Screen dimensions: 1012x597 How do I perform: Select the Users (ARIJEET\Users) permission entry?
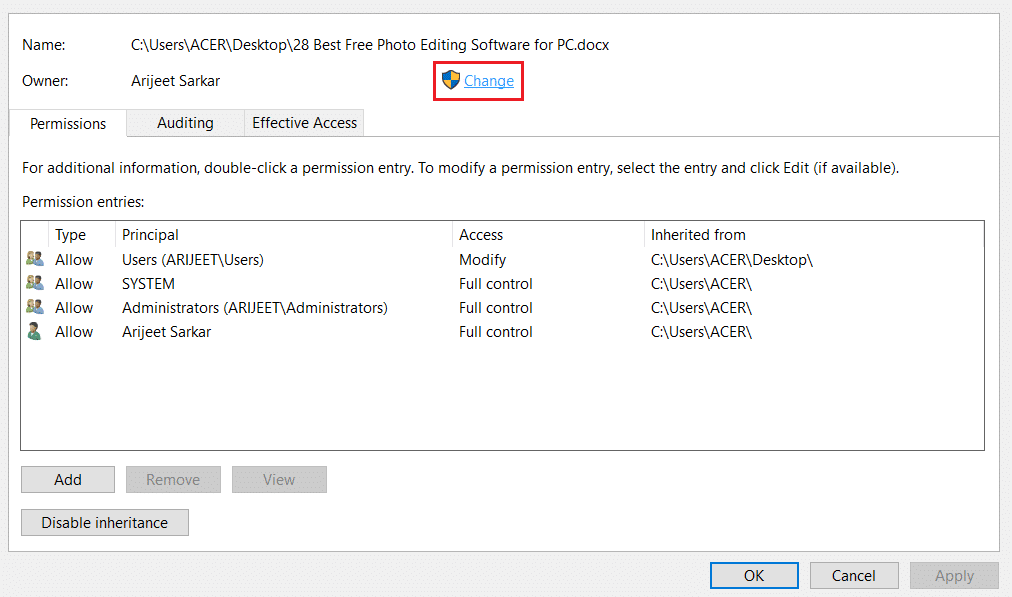point(502,259)
